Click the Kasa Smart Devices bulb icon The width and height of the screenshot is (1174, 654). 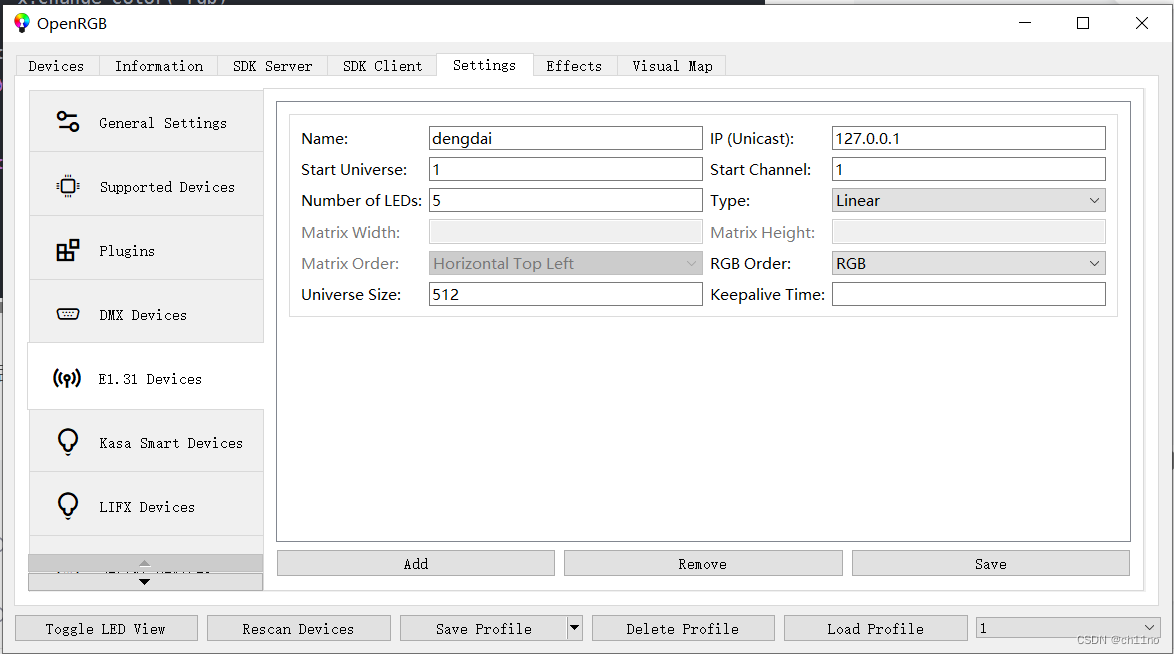coord(67,442)
